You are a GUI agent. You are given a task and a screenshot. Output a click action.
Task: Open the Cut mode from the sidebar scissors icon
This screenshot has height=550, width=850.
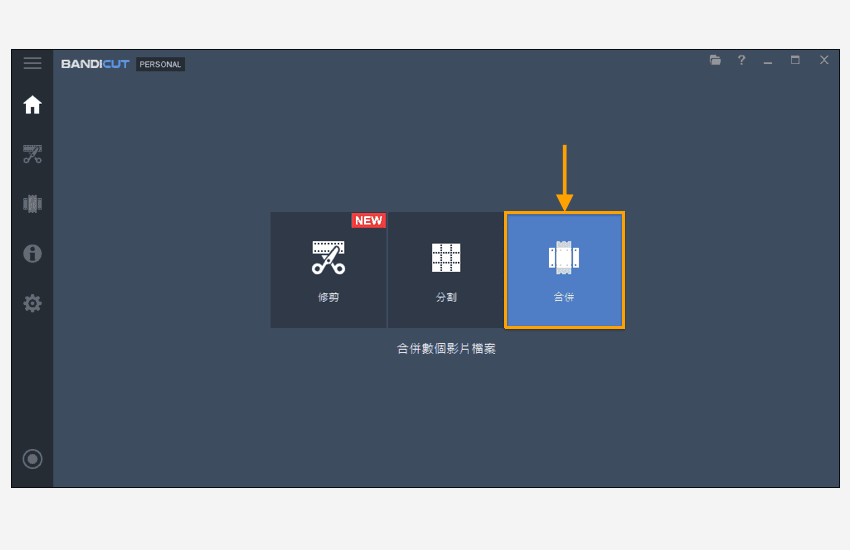(x=33, y=154)
